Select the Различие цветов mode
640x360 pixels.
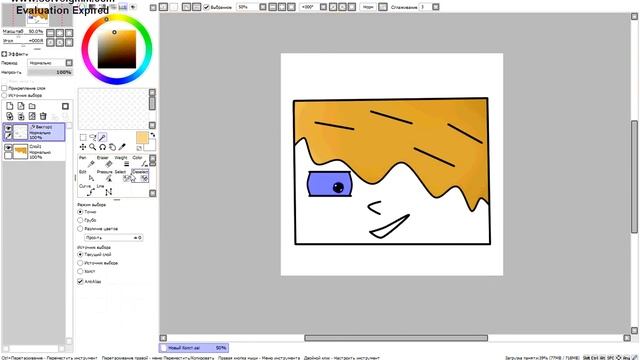click(x=80, y=229)
